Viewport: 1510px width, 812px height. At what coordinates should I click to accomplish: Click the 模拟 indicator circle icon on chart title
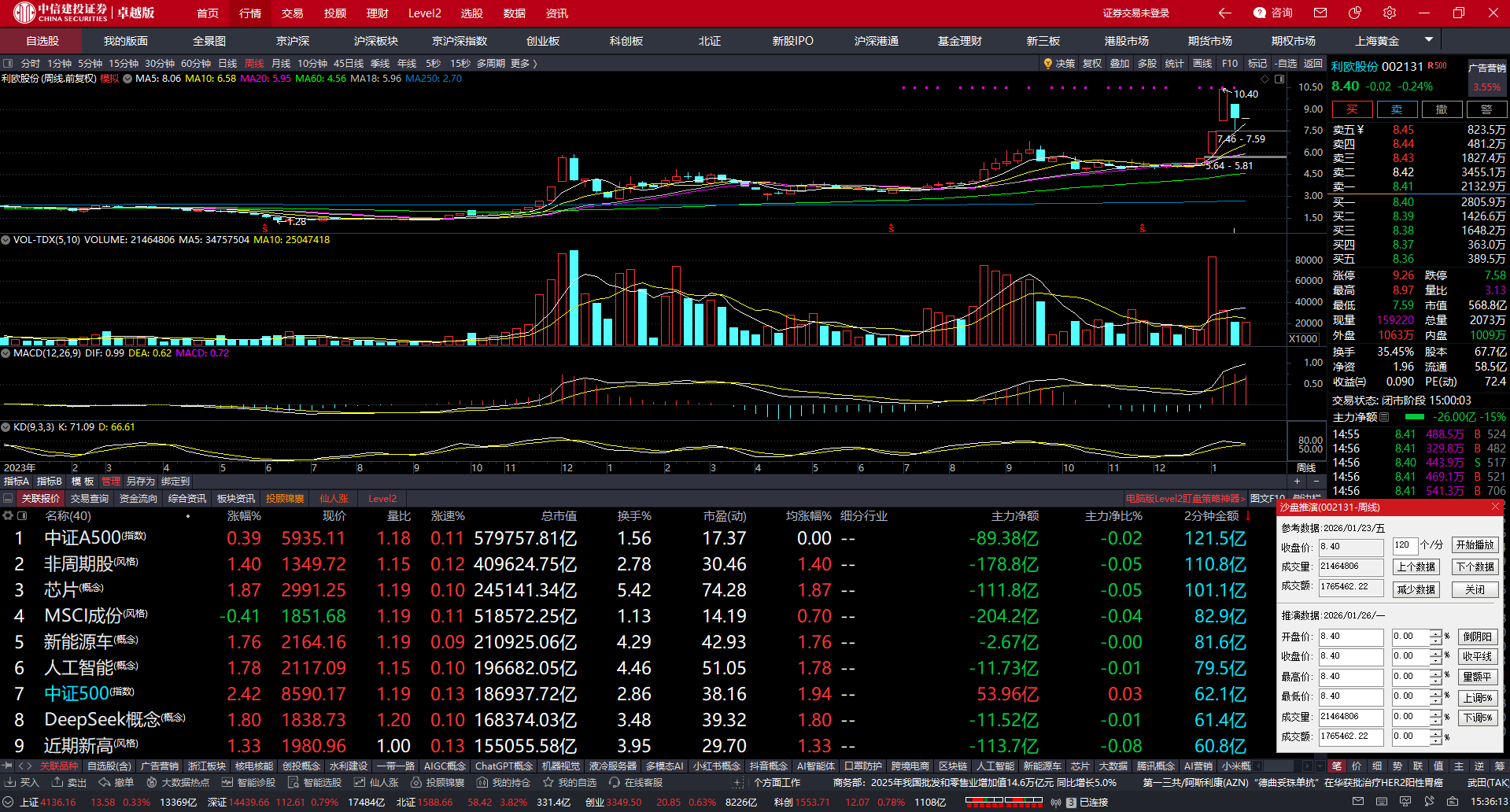coord(127,79)
